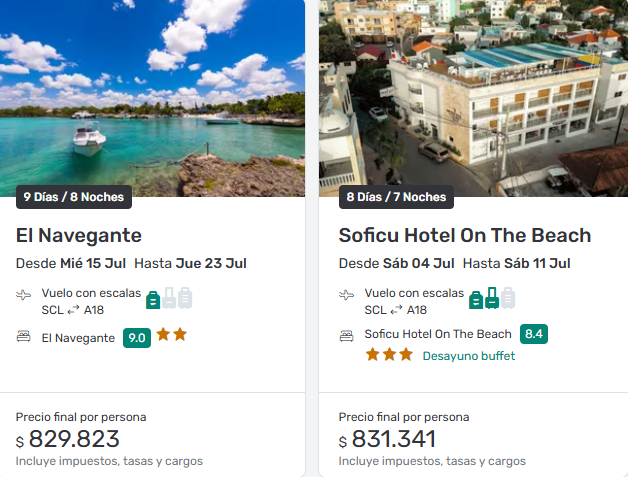The height and width of the screenshot is (477, 628).
Task: Click the round-trip arrows between SCL and A18 in El Navegante card
Action: (x=73, y=310)
